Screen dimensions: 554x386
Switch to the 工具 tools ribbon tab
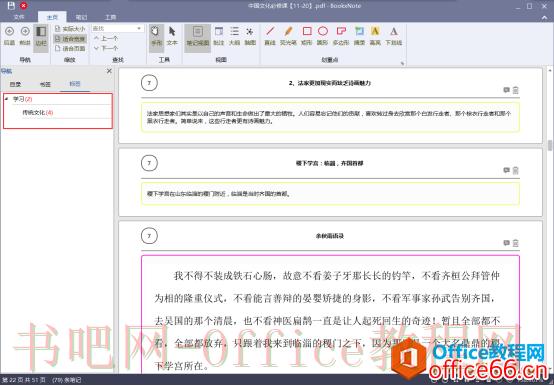pyautogui.click(x=110, y=17)
